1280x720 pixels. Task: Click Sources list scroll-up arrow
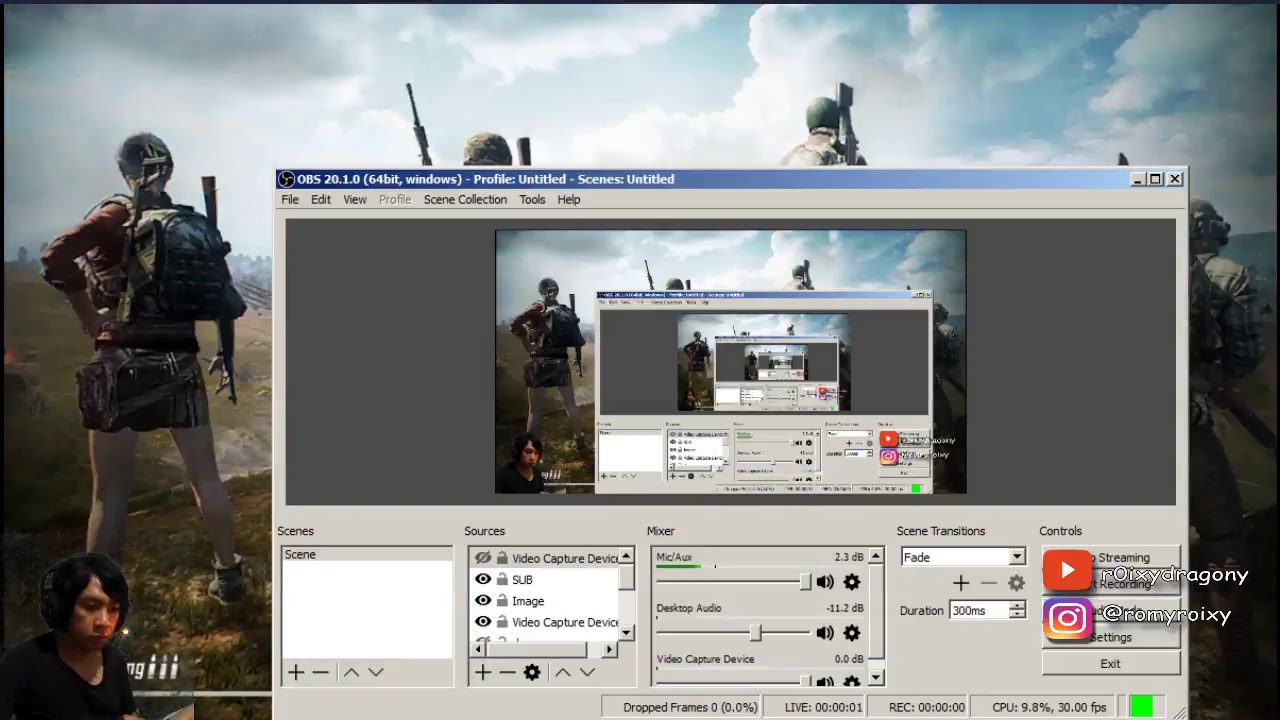[x=627, y=556]
